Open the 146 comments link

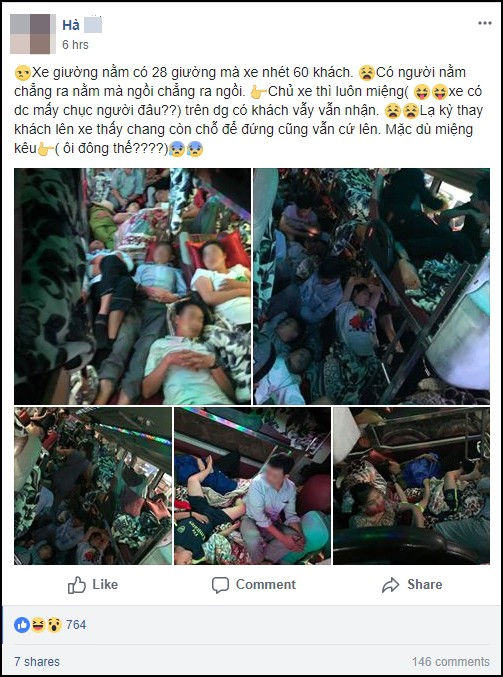pyautogui.click(x=451, y=661)
